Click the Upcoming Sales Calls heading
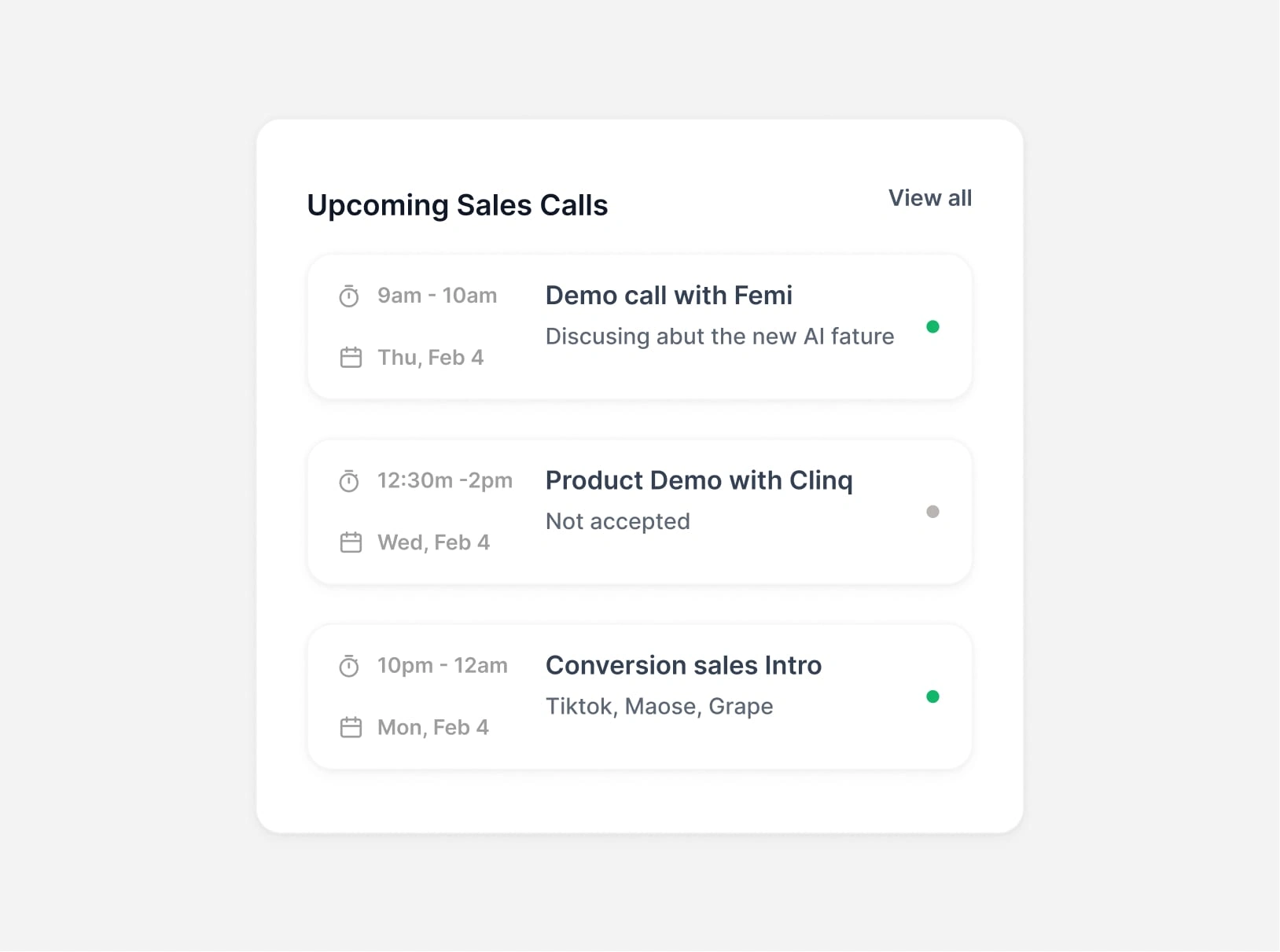 click(x=458, y=205)
